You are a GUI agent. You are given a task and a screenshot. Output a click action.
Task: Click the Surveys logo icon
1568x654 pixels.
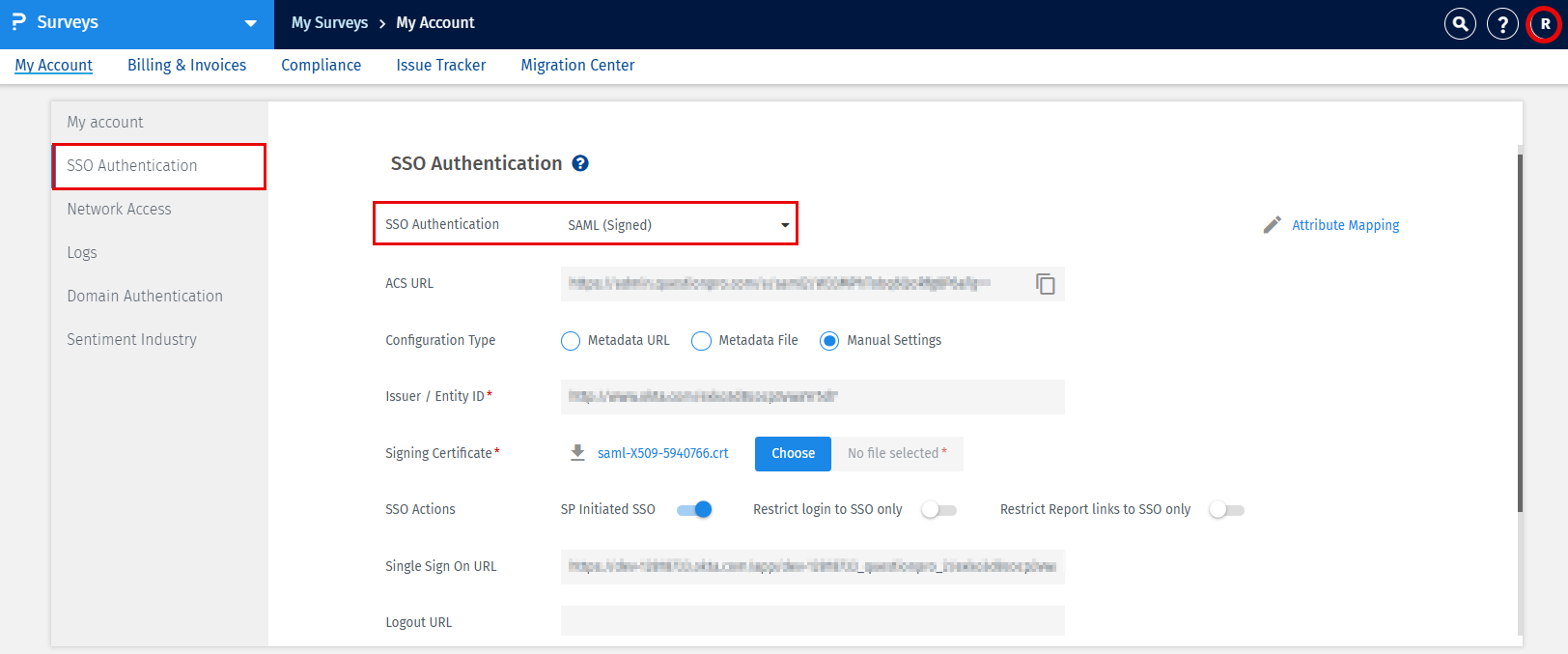18,22
